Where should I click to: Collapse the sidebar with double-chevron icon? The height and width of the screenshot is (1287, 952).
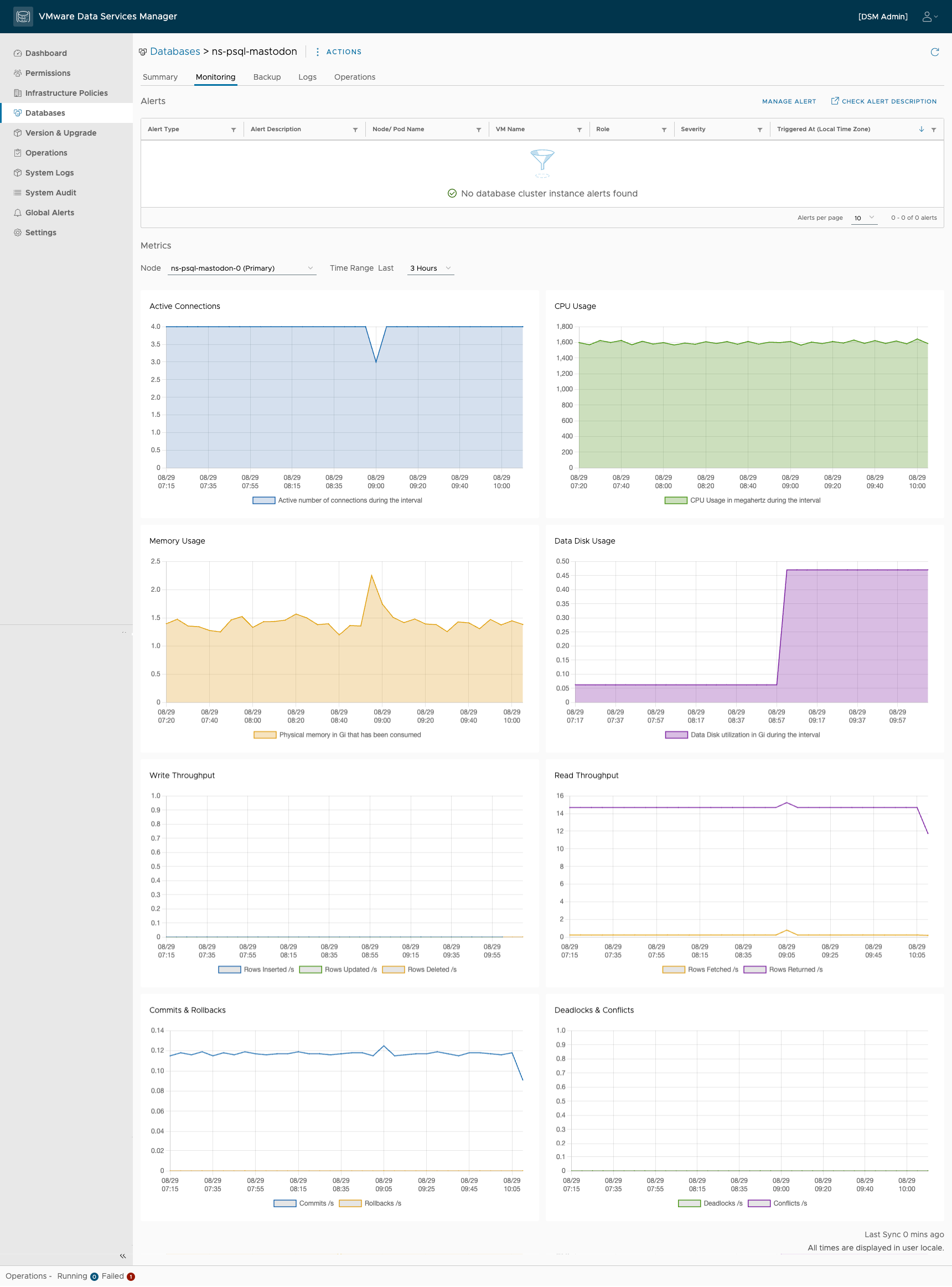point(123,1255)
